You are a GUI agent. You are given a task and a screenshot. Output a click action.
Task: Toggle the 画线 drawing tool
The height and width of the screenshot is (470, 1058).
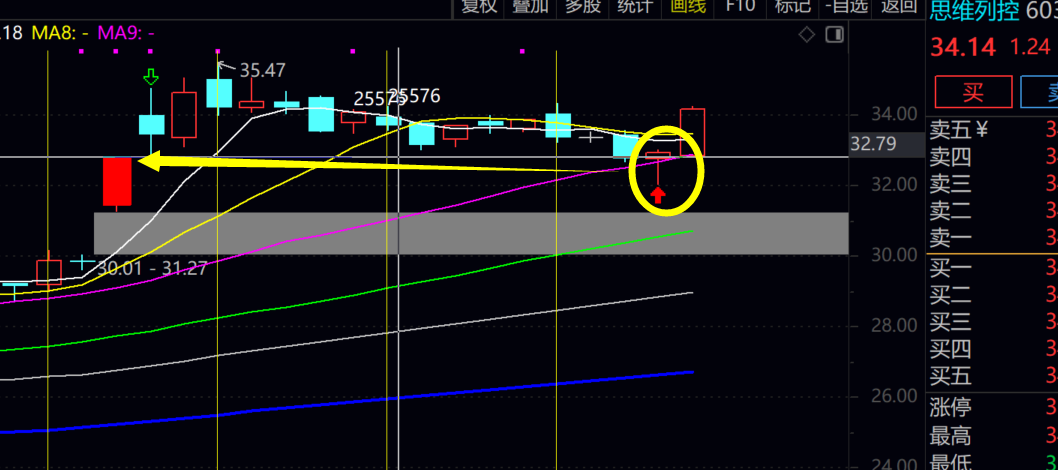coord(688,7)
